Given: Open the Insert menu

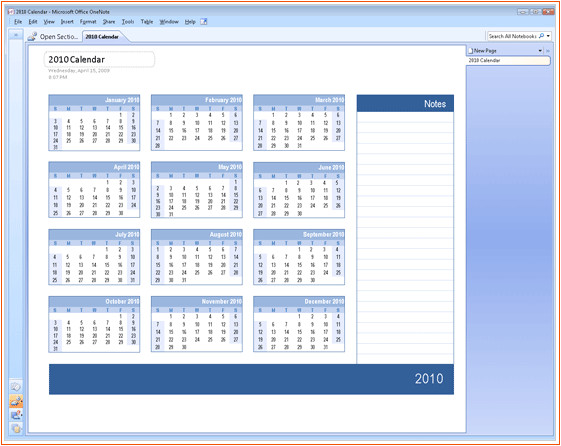Looking at the screenshot, I should (x=67, y=22).
